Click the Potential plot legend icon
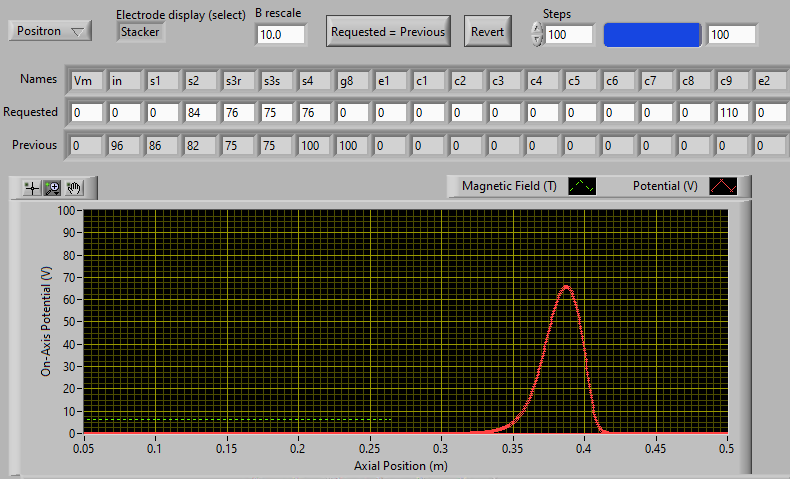This screenshot has height=479, width=790. 723,186
